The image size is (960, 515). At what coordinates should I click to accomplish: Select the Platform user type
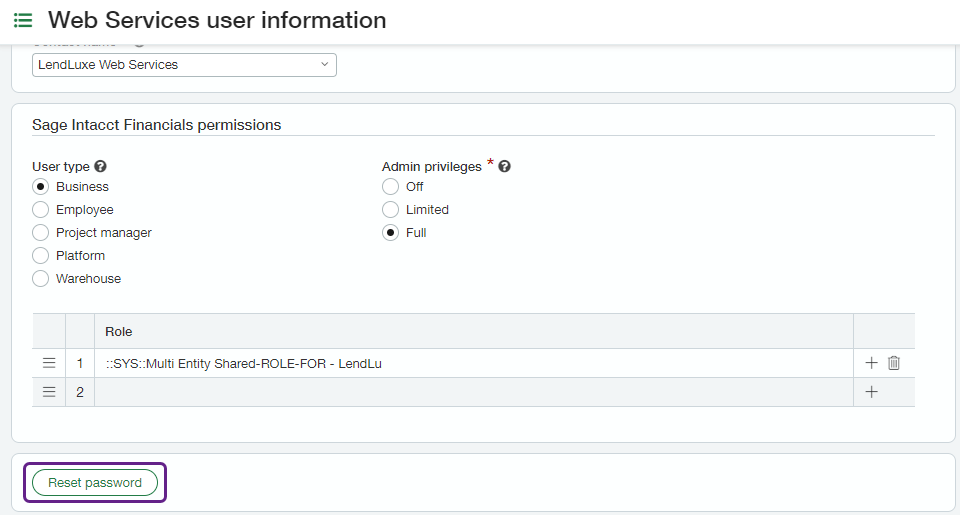click(x=41, y=256)
